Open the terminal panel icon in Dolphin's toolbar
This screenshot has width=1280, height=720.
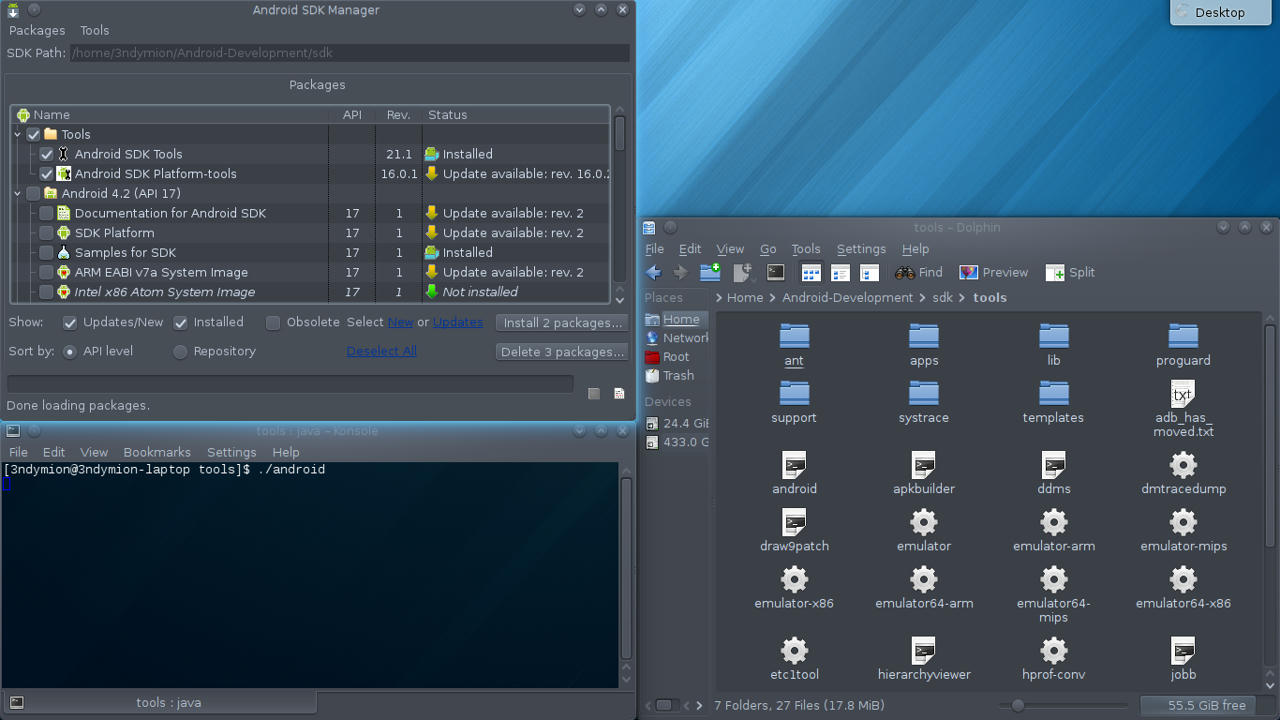775,272
